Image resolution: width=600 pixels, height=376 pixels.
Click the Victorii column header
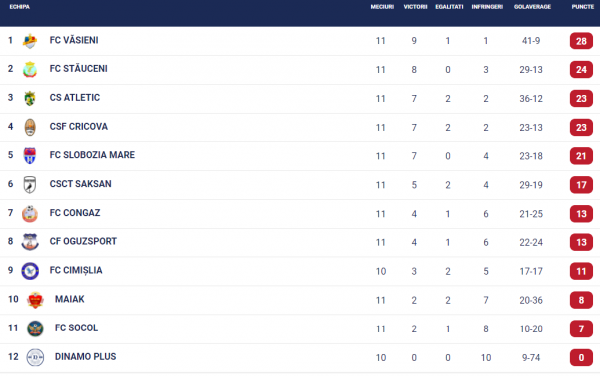coord(415,7)
